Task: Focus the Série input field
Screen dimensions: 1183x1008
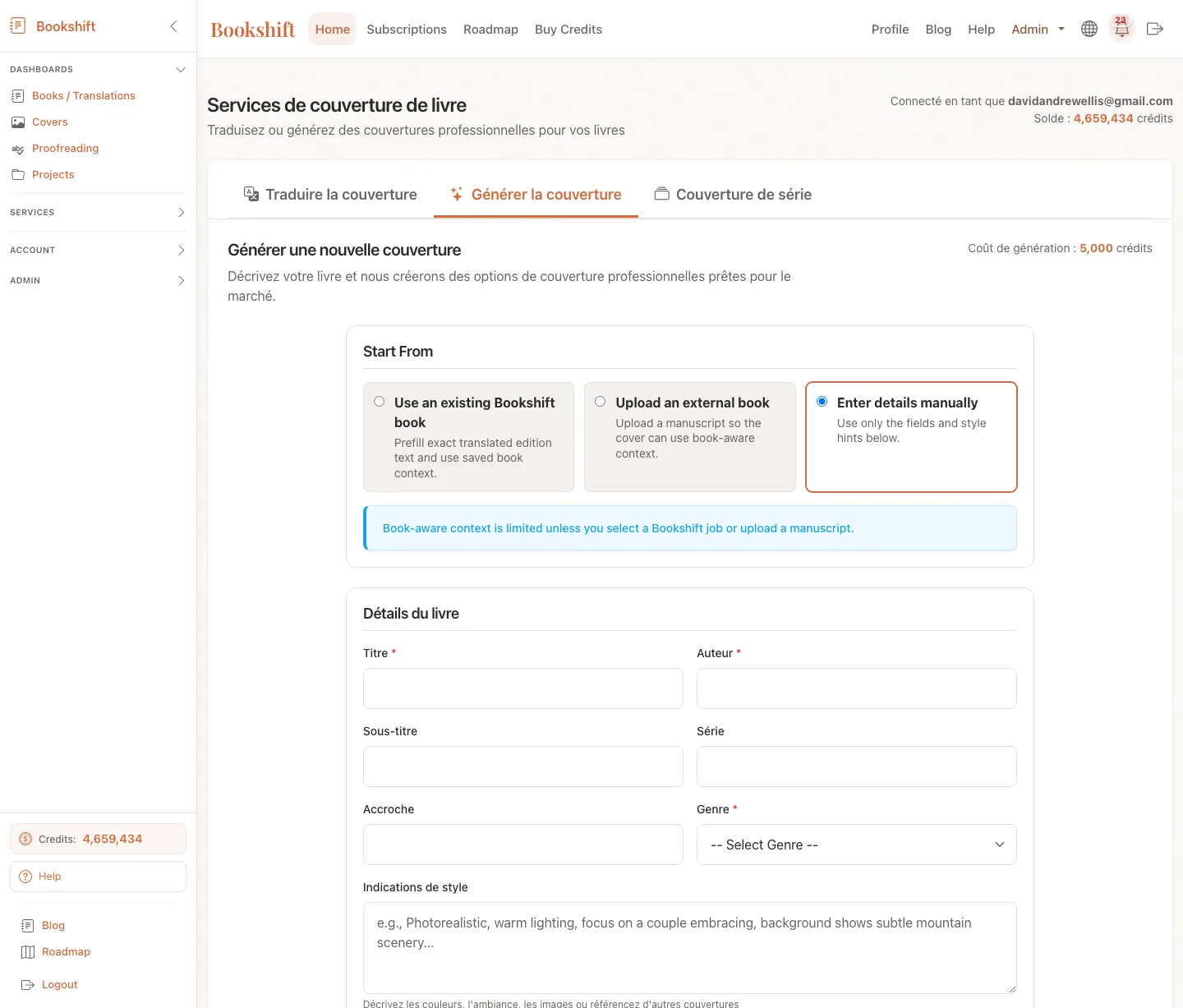Action: 857,766
